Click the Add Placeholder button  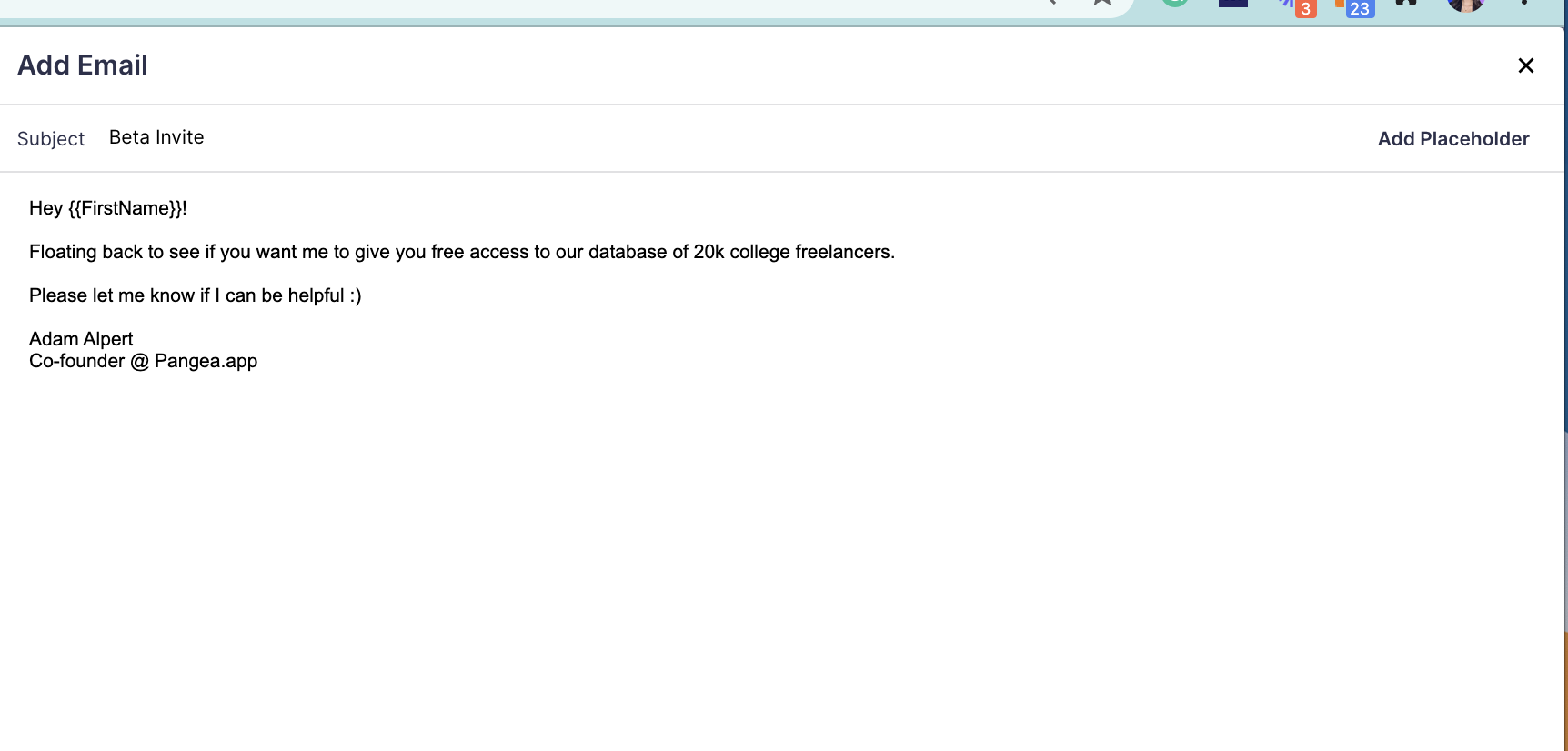1453,138
